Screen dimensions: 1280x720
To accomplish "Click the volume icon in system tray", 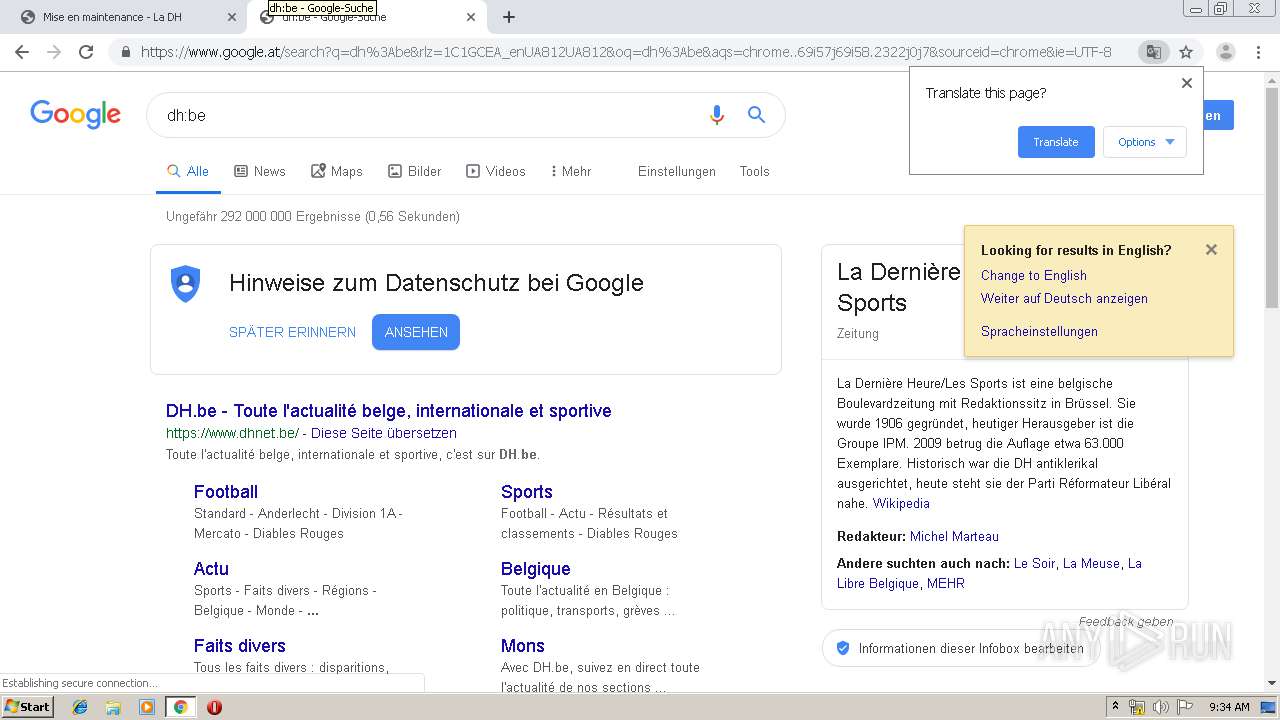I will [1160, 707].
